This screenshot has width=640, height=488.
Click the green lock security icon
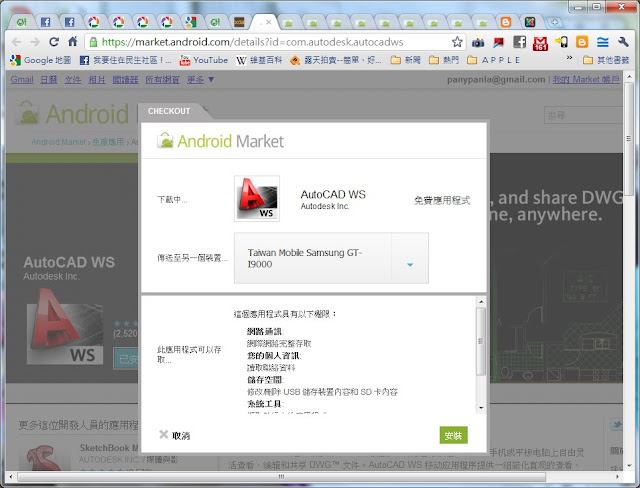(93, 42)
